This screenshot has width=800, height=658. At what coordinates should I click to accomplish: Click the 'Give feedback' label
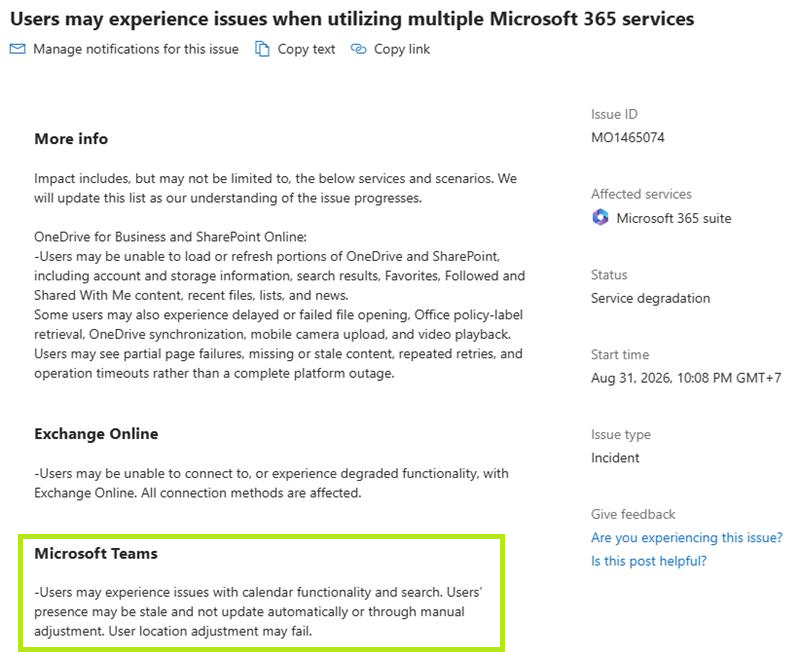(633, 514)
